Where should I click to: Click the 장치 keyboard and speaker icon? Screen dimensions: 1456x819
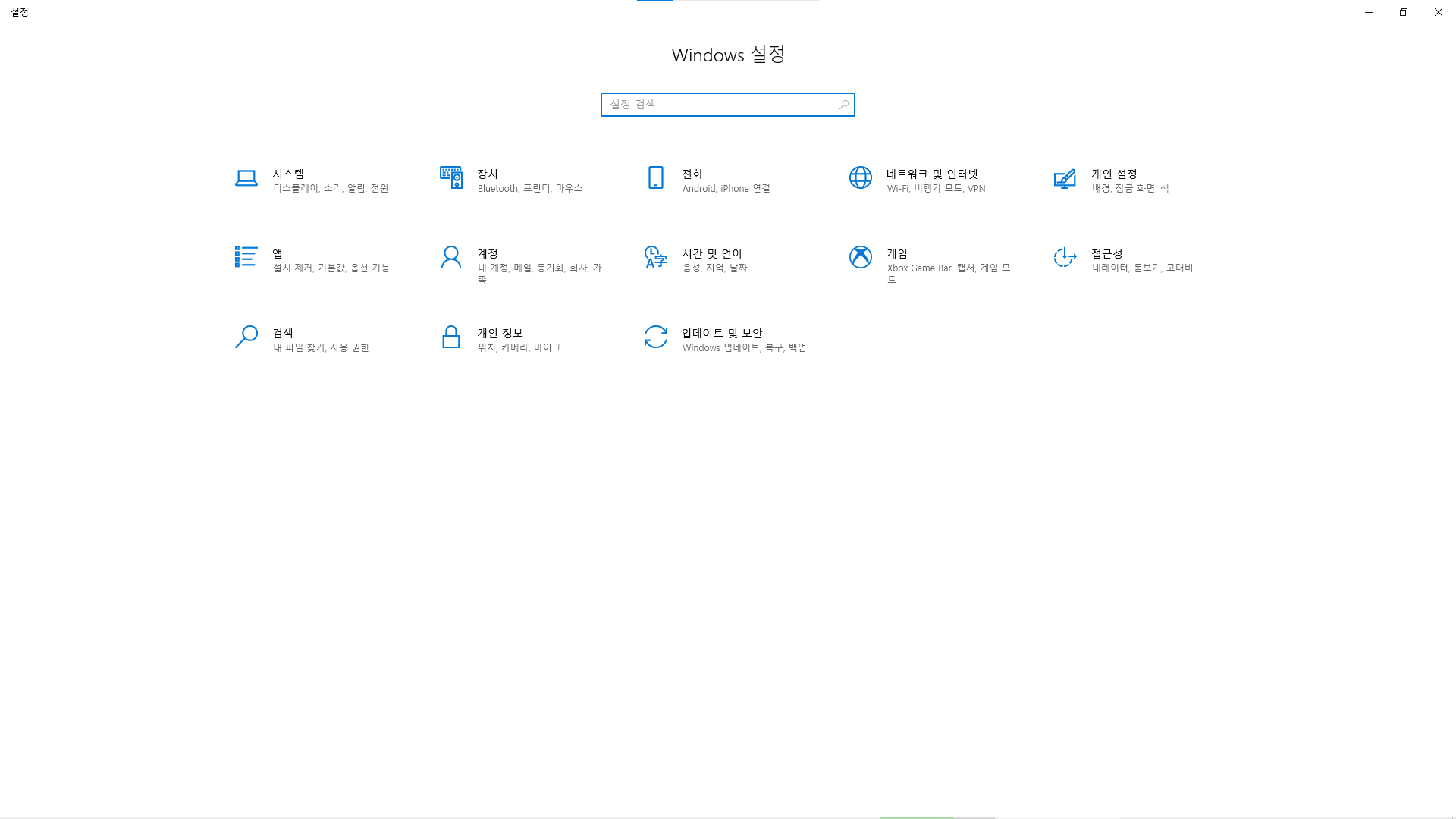(450, 178)
